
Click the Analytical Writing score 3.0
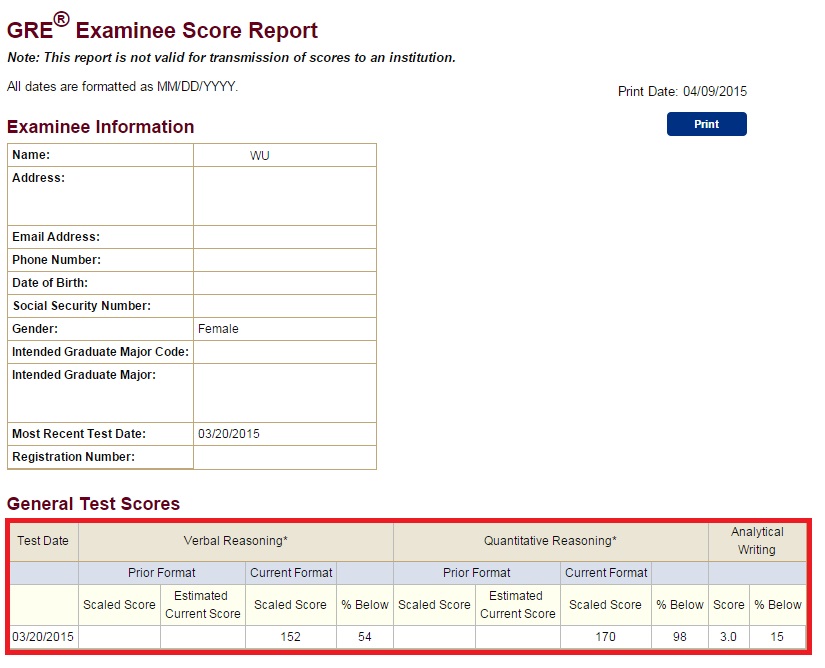click(x=728, y=637)
